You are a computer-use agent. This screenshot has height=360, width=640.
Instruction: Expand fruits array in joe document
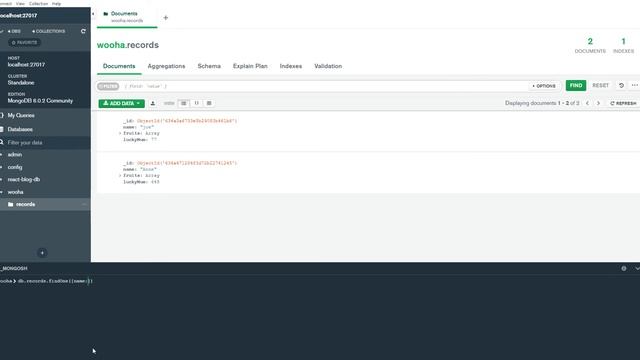point(120,133)
